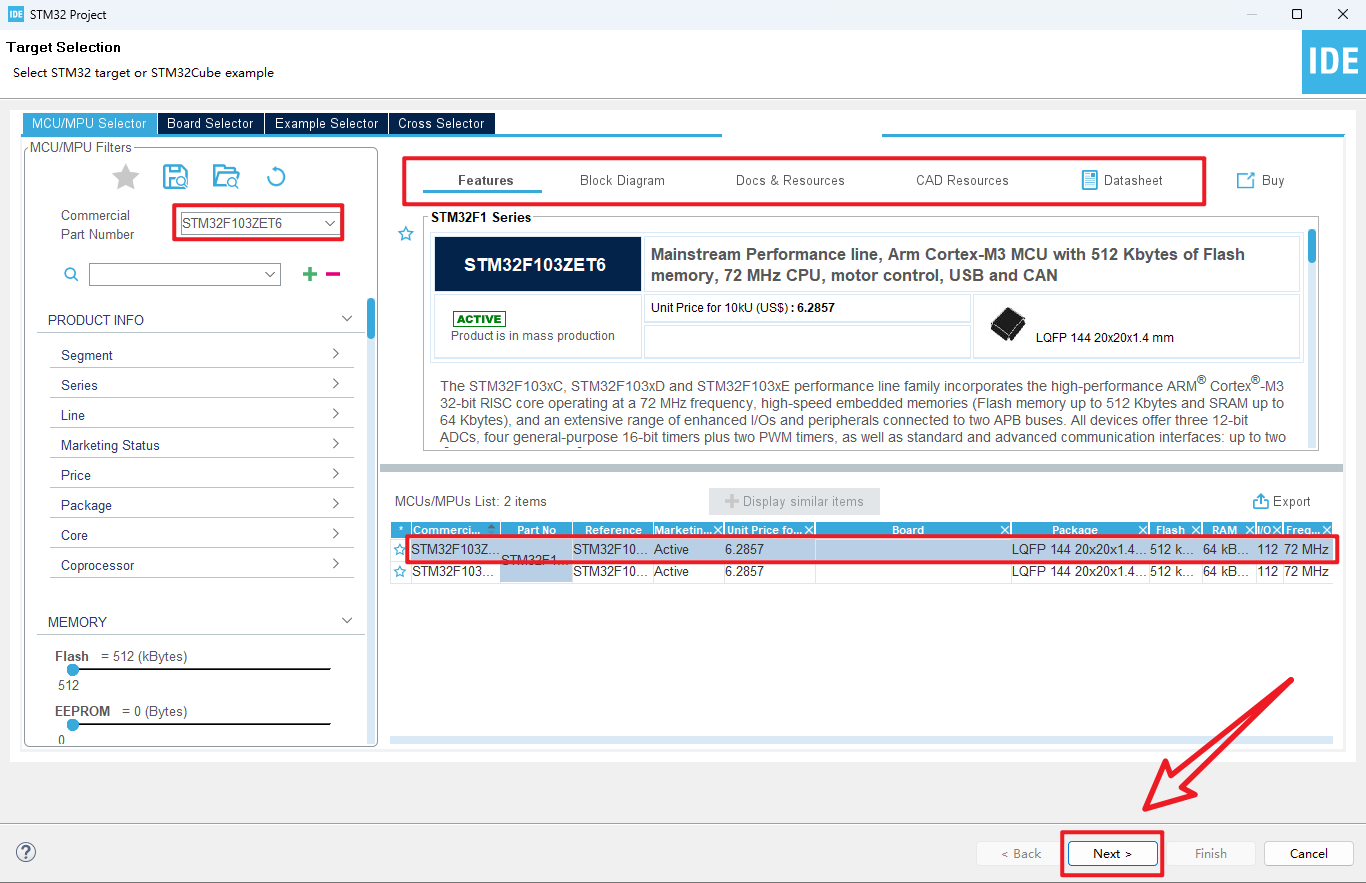The image size is (1366, 883).
Task: Click the star column header in MCU list
Action: point(400,530)
